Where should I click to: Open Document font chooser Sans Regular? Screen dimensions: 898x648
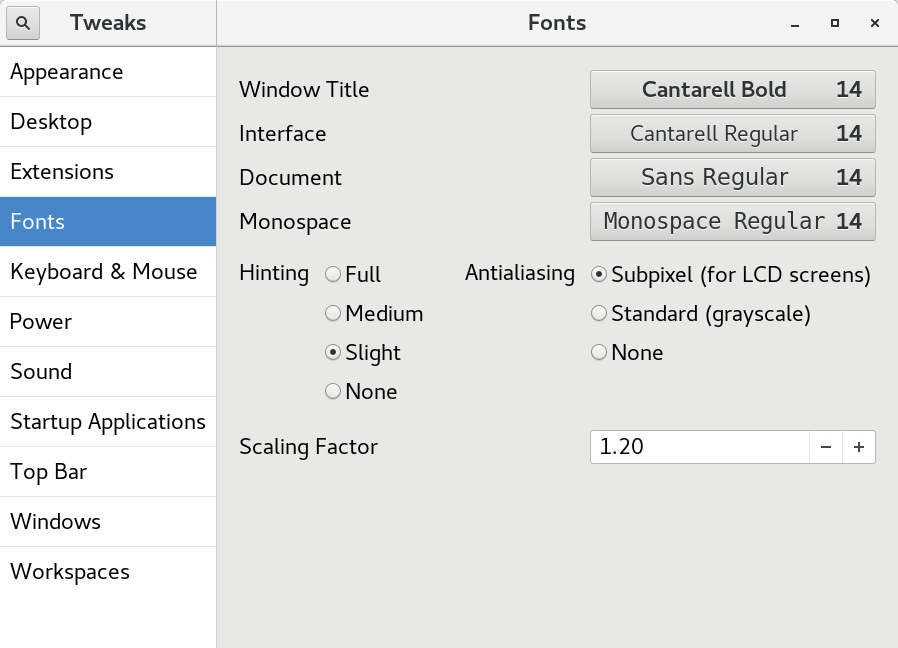tap(732, 178)
